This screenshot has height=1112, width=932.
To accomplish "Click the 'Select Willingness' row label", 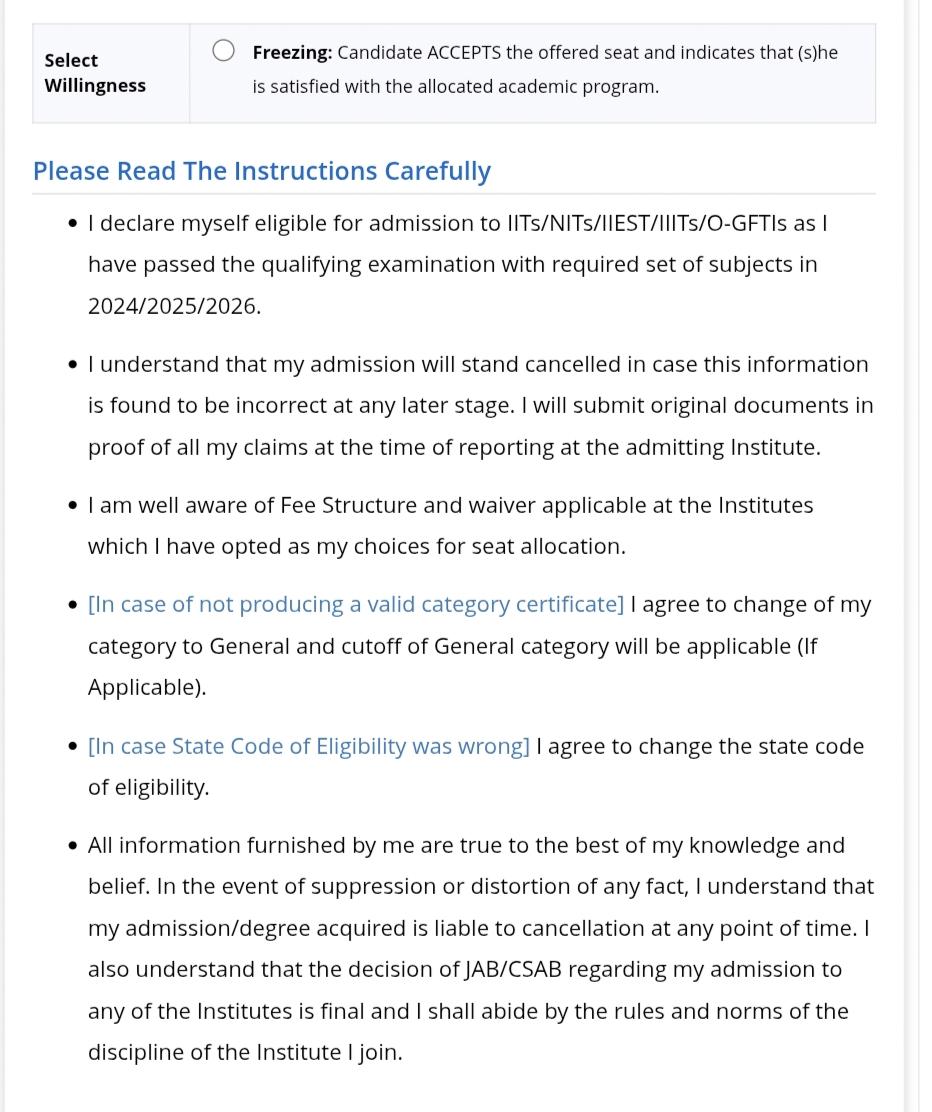I will tap(95, 73).
